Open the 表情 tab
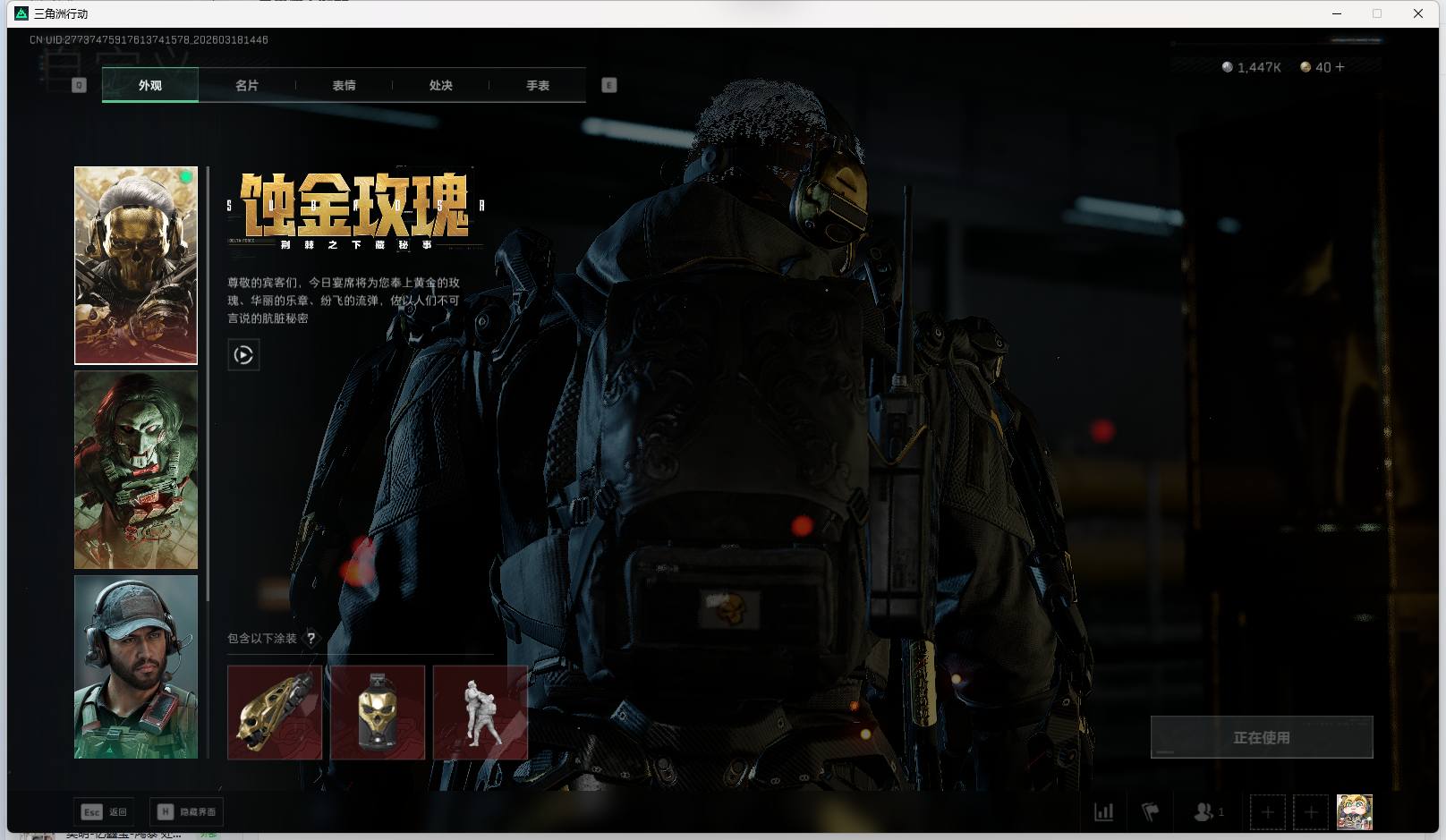 [x=344, y=85]
